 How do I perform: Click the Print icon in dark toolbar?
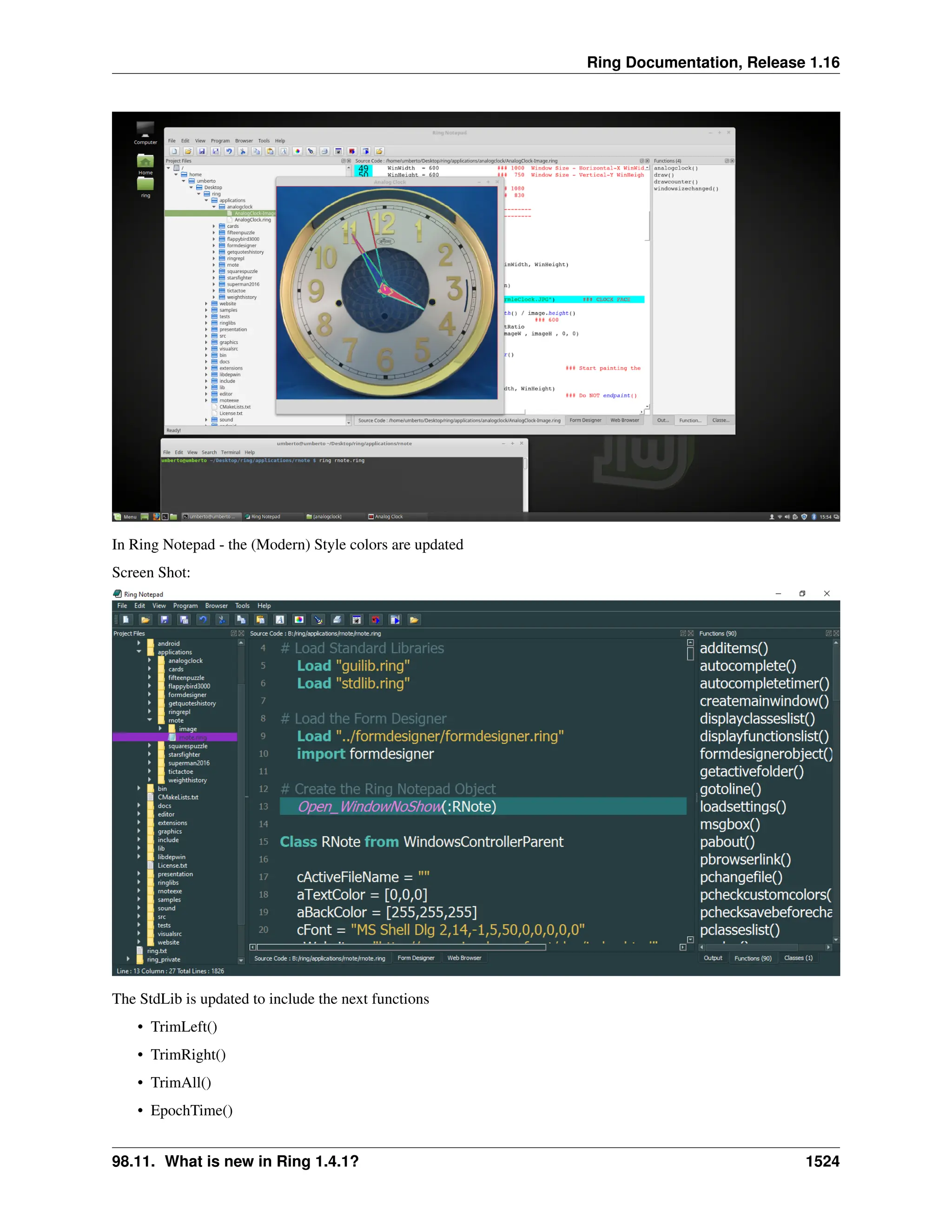(x=337, y=619)
